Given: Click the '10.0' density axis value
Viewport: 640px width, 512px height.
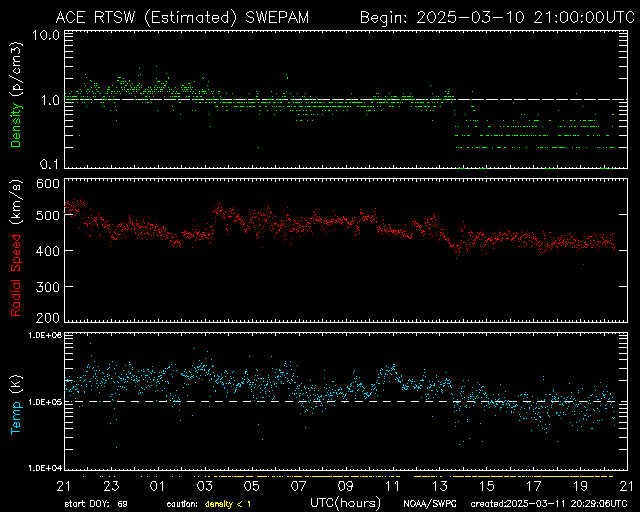Looking at the screenshot, I should click(x=46, y=35).
